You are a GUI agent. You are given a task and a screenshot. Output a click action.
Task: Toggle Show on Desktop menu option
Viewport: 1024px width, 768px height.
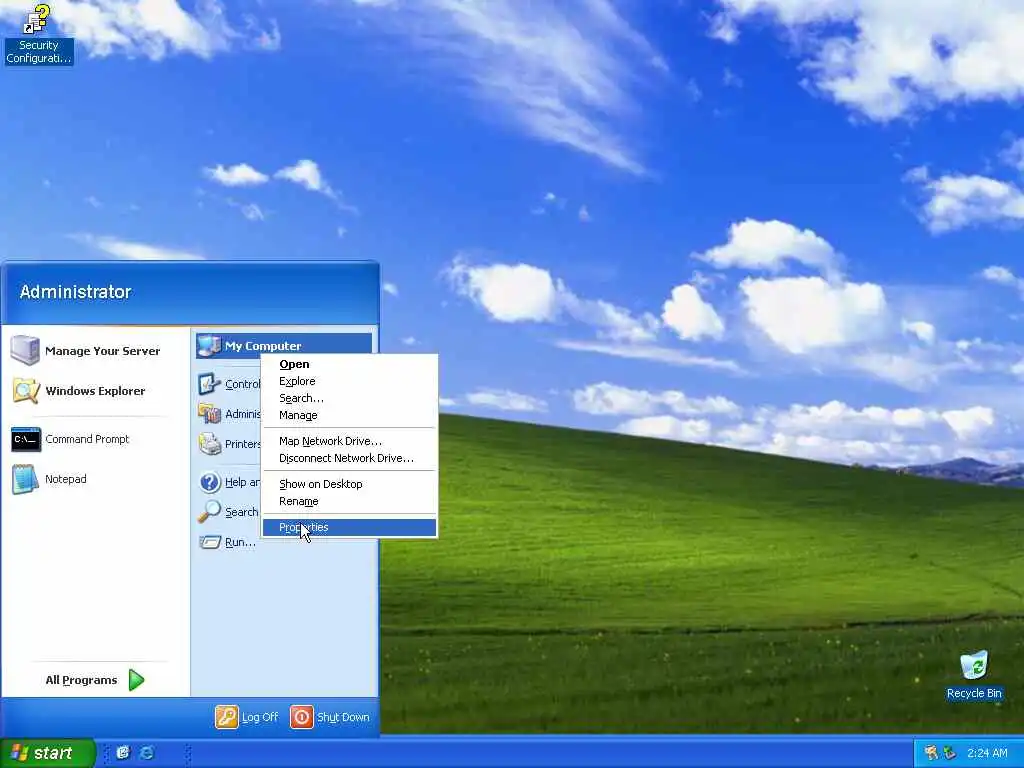(349, 485)
